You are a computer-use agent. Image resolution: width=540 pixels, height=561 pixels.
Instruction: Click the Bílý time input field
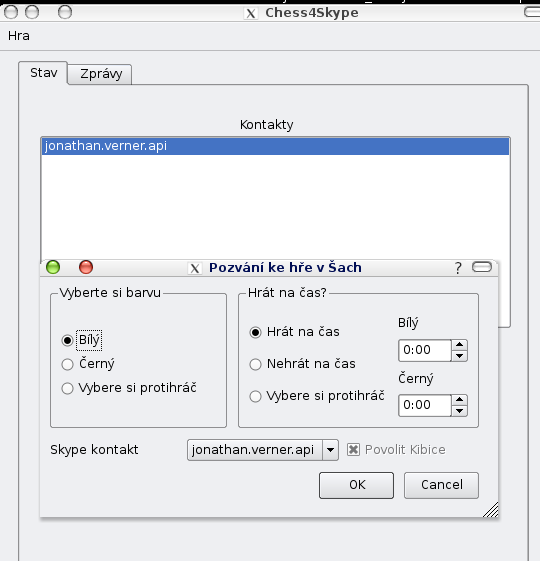425,350
